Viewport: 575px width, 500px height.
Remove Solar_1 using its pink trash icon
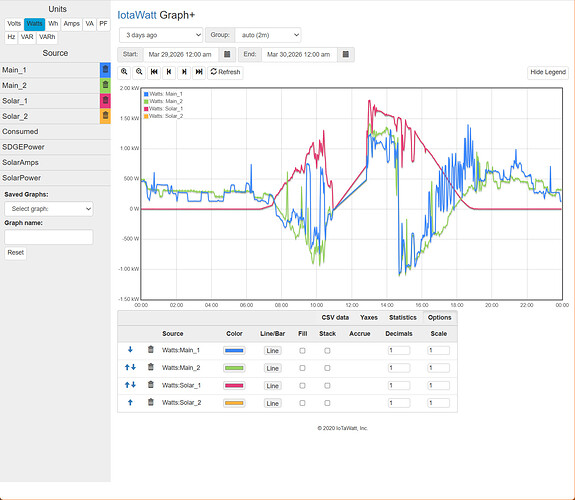click(x=105, y=101)
